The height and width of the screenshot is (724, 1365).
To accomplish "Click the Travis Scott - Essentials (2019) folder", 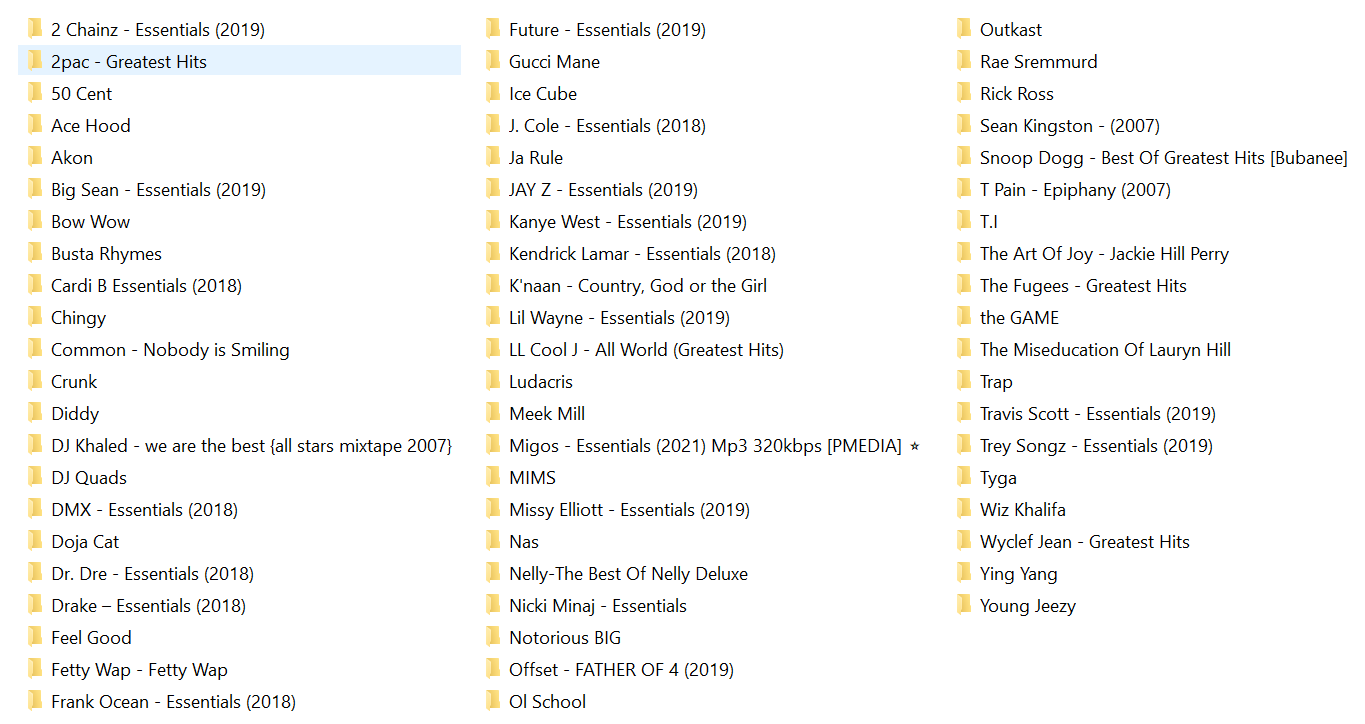I will tap(1097, 413).
